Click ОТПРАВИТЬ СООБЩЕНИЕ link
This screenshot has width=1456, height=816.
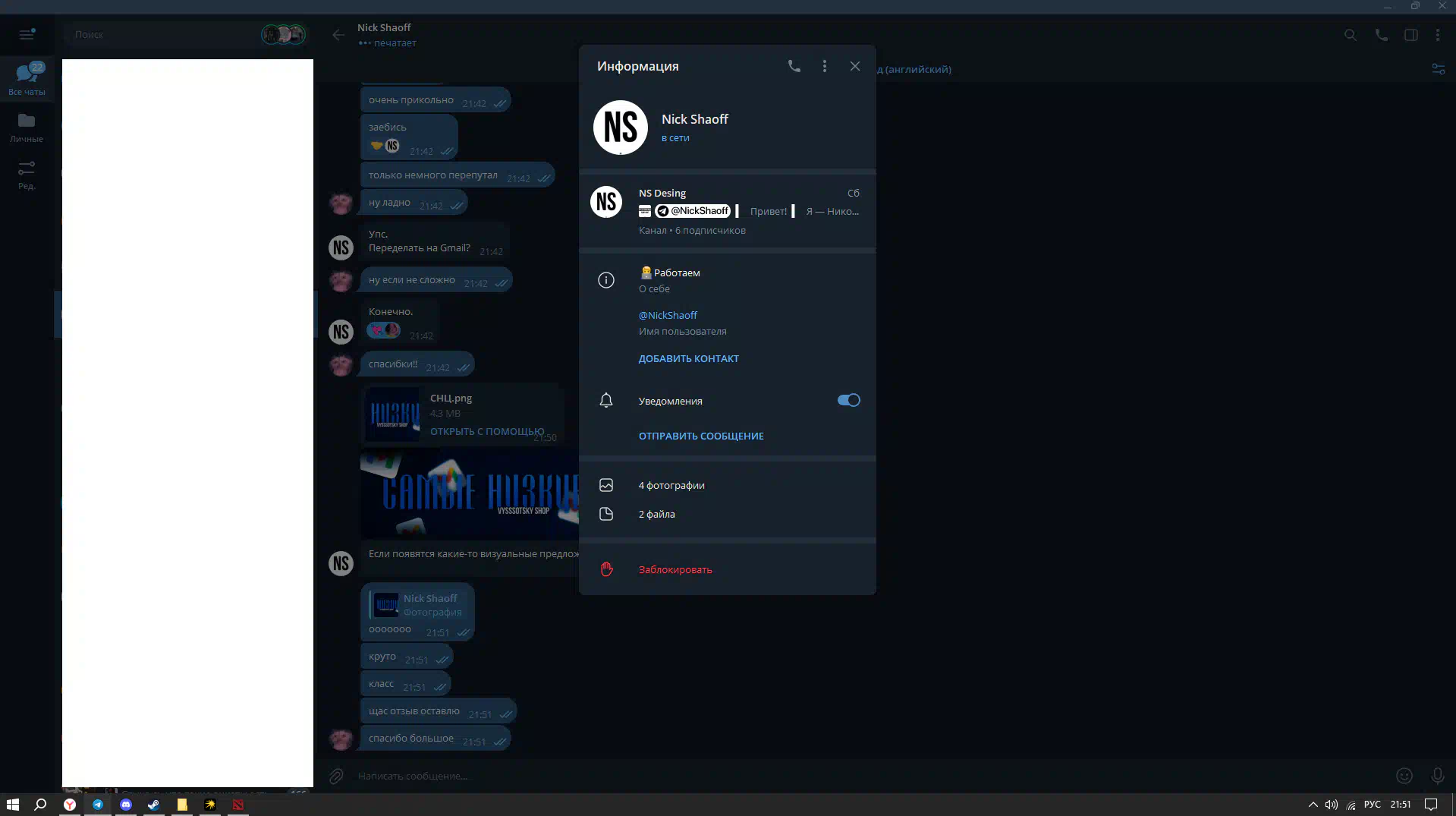click(701, 436)
